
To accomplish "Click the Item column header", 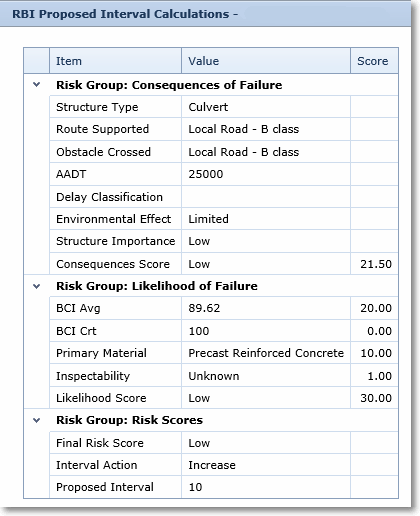I will tap(115, 61).
